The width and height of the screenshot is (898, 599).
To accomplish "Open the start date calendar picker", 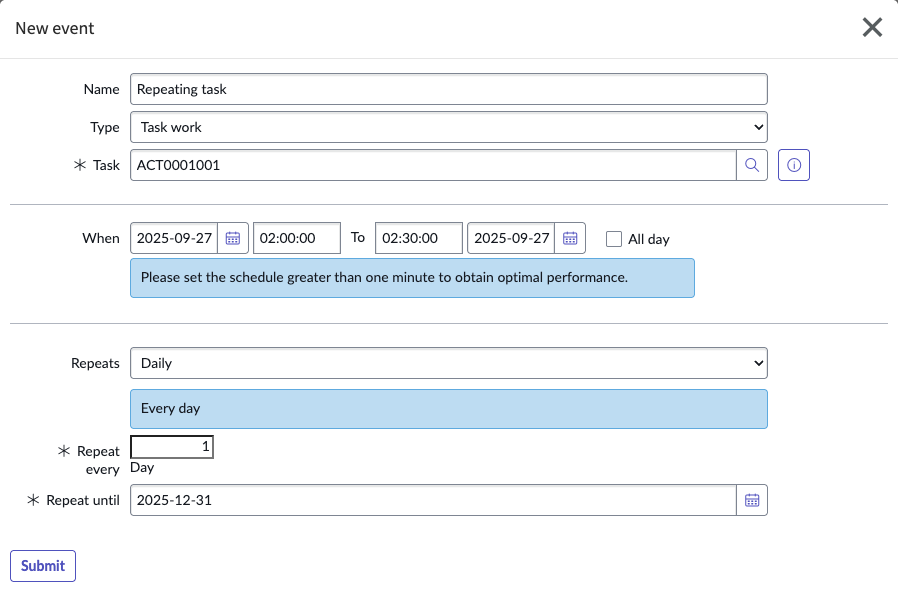I will [x=233, y=238].
